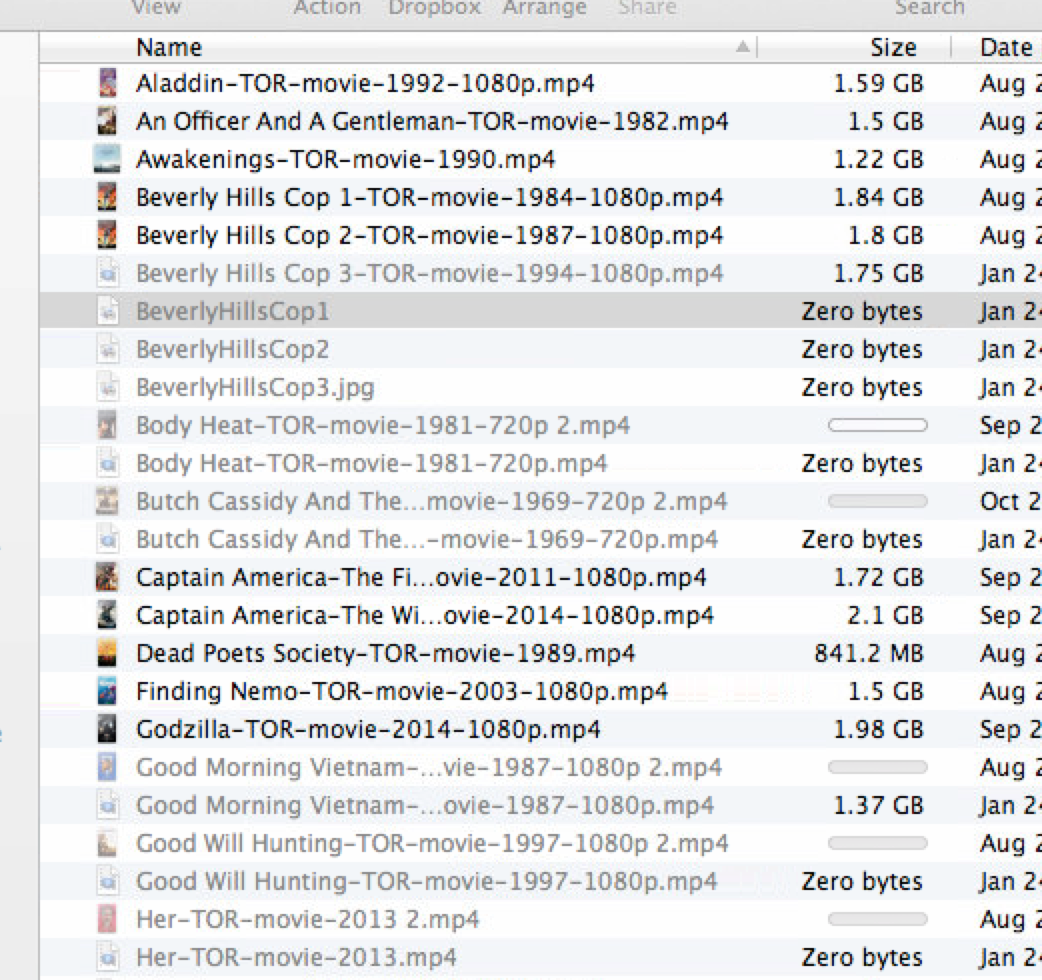Click the Body Heat 2.mp4 sync progress bar
1042x980 pixels.
pyautogui.click(x=877, y=425)
